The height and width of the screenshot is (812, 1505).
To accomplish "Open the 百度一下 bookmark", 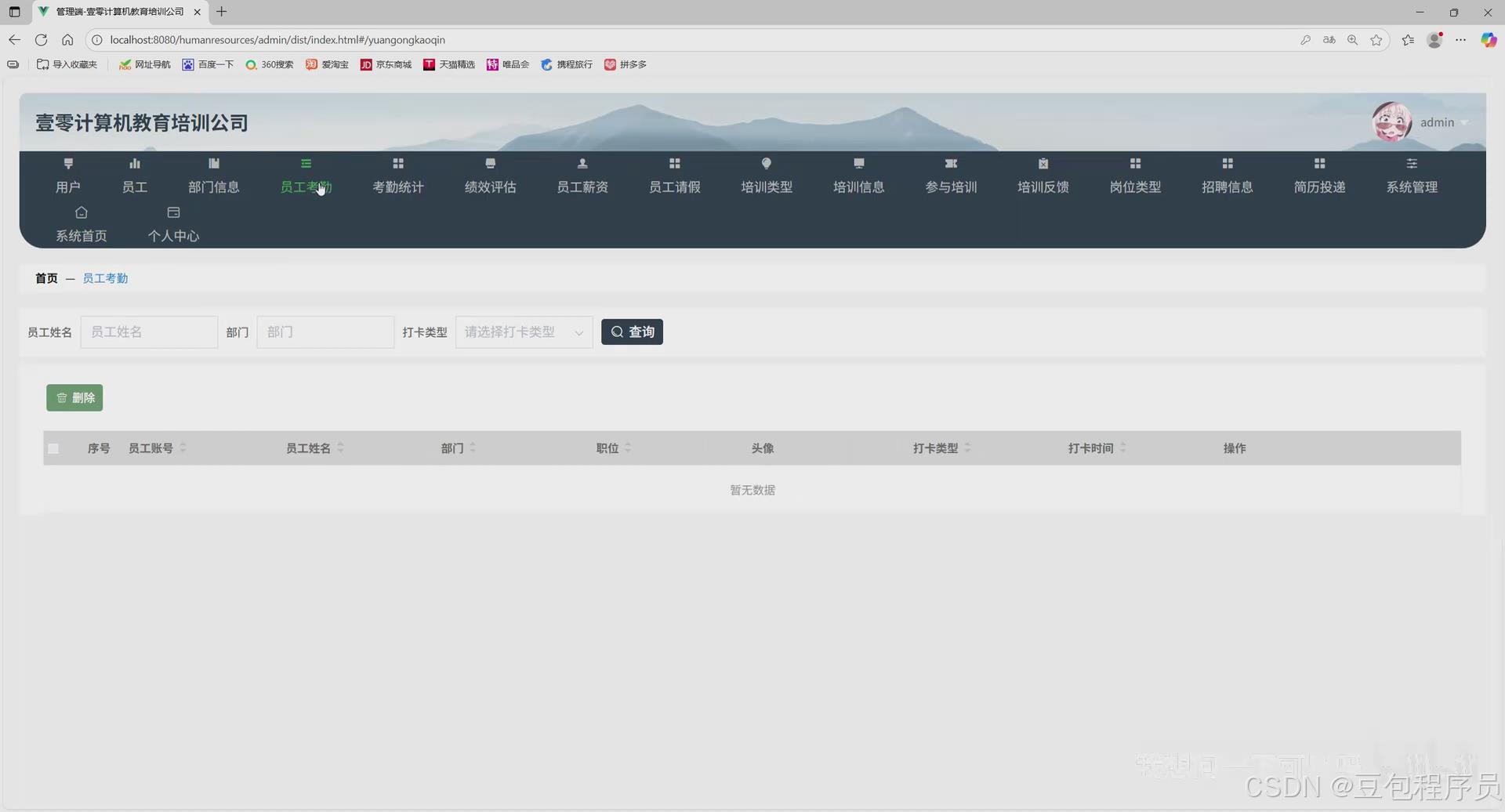I will pyautogui.click(x=208, y=64).
